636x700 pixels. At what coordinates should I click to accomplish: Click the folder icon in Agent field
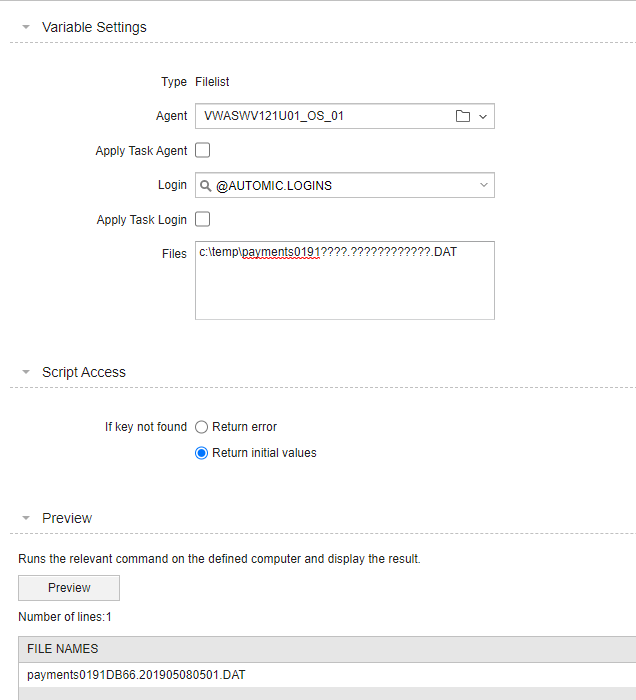pyautogui.click(x=462, y=116)
